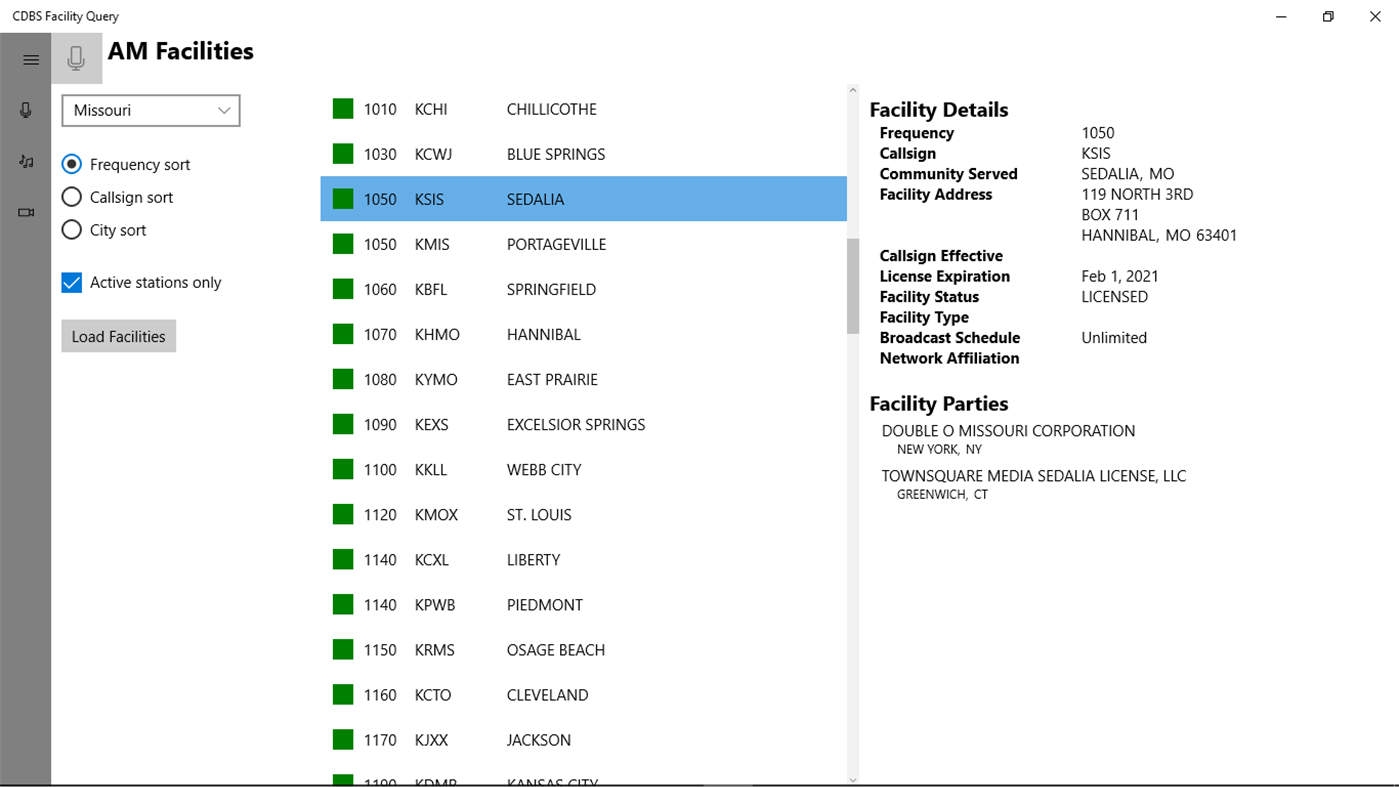Viewport: 1399px width, 787px height.
Task: Open the hamburger navigation menu
Action: click(28, 59)
